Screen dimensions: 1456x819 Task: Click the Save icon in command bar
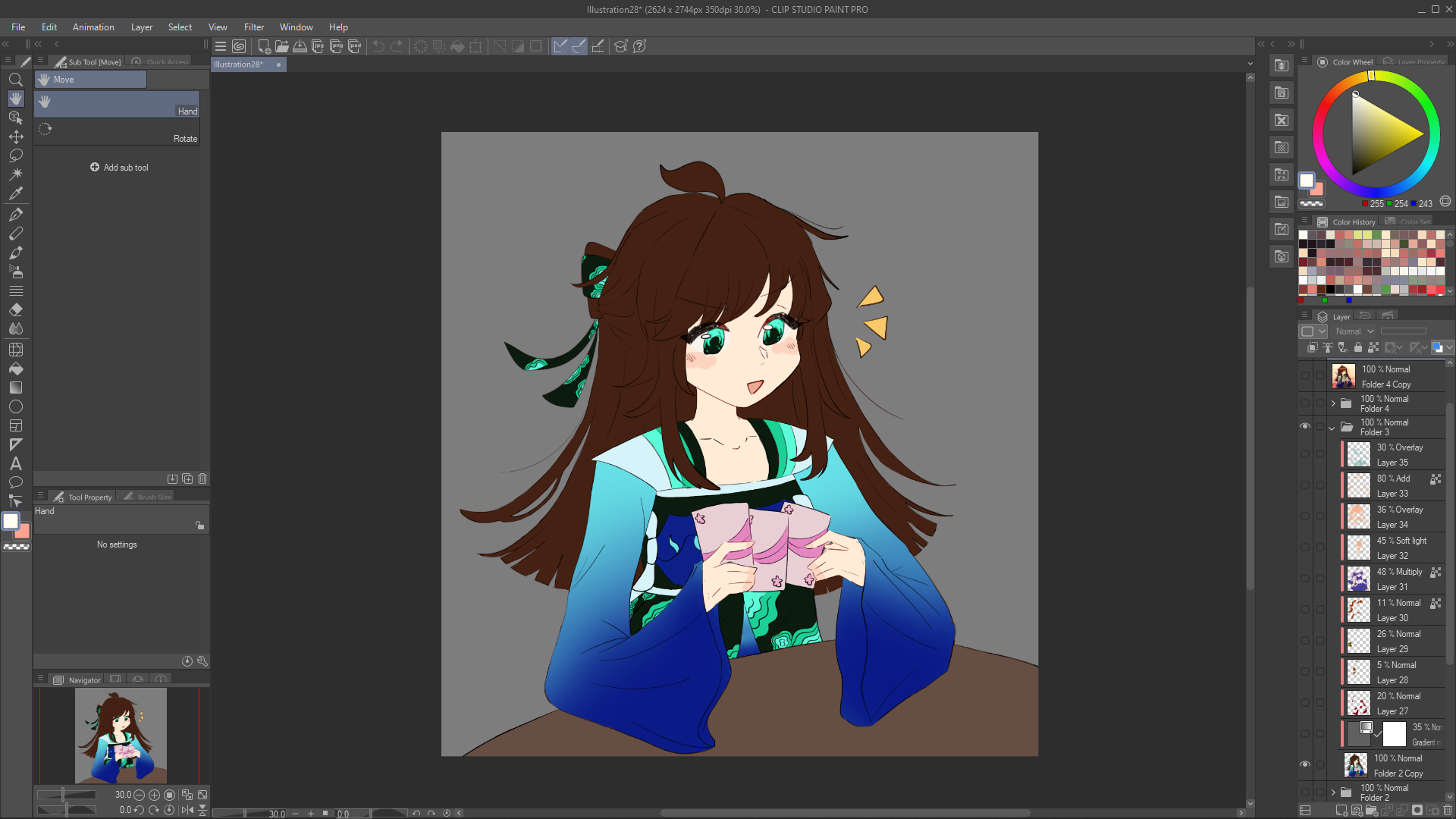coord(300,46)
